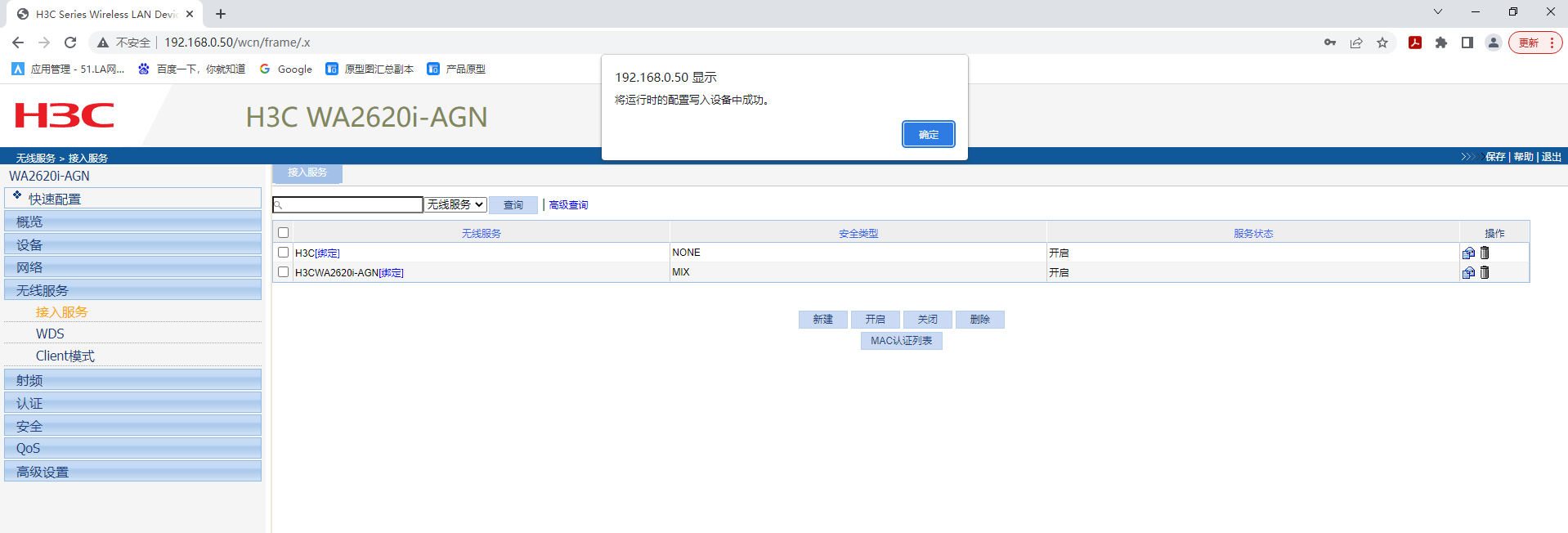Image resolution: width=1568 pixels, height=533 pixels.
Task: Open 快速配置 in sidebar
Action: coord(132,199)
